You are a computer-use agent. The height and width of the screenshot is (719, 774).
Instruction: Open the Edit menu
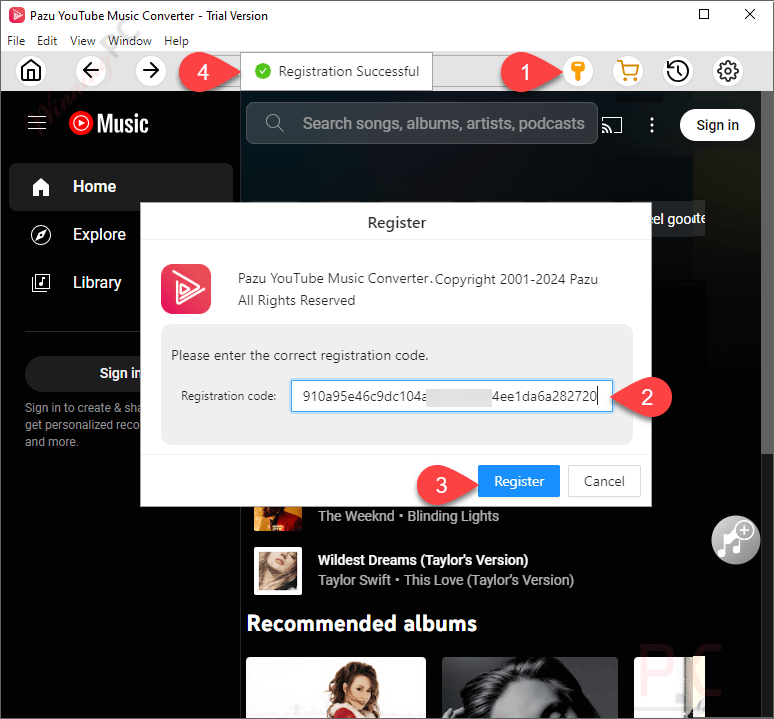47,40
